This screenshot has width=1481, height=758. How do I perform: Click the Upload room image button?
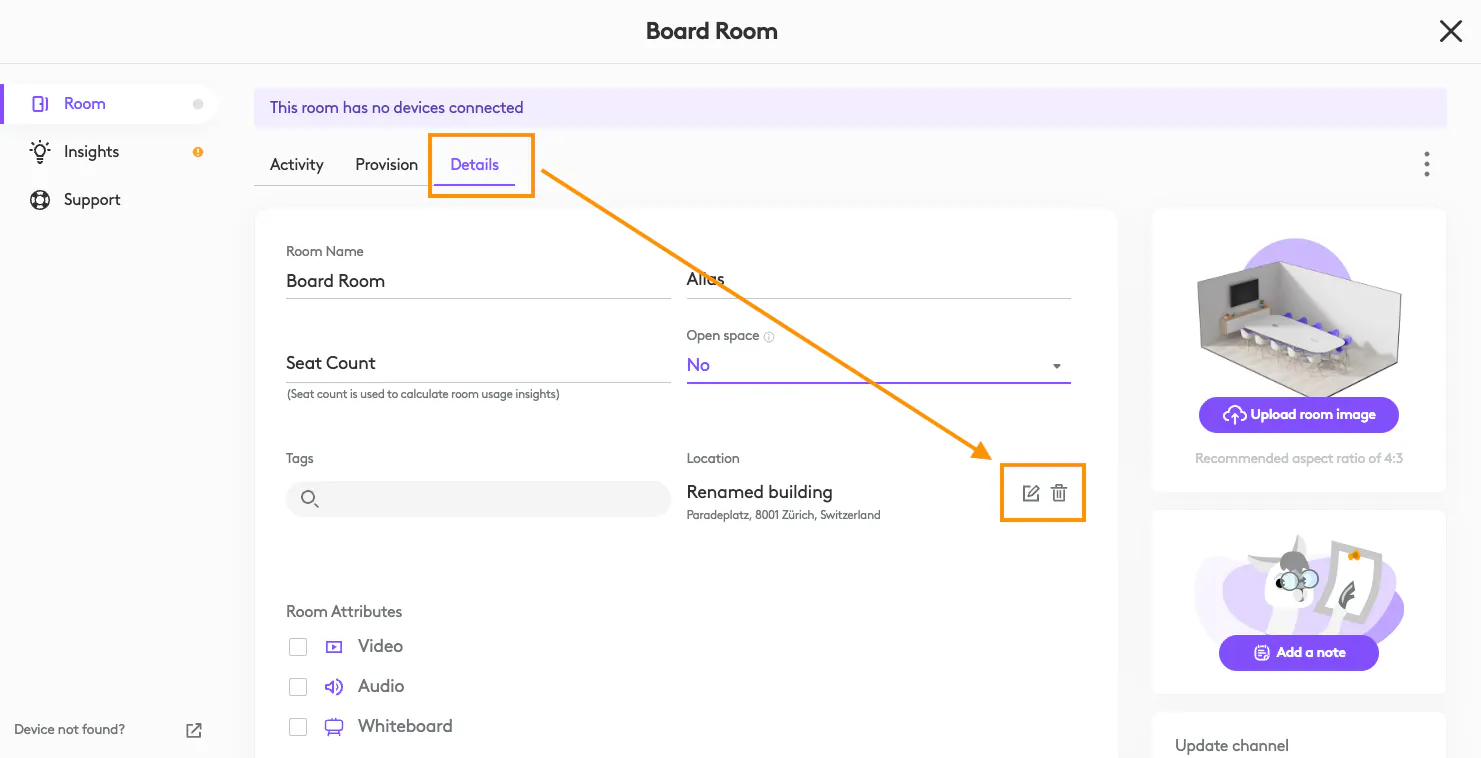1298,415
